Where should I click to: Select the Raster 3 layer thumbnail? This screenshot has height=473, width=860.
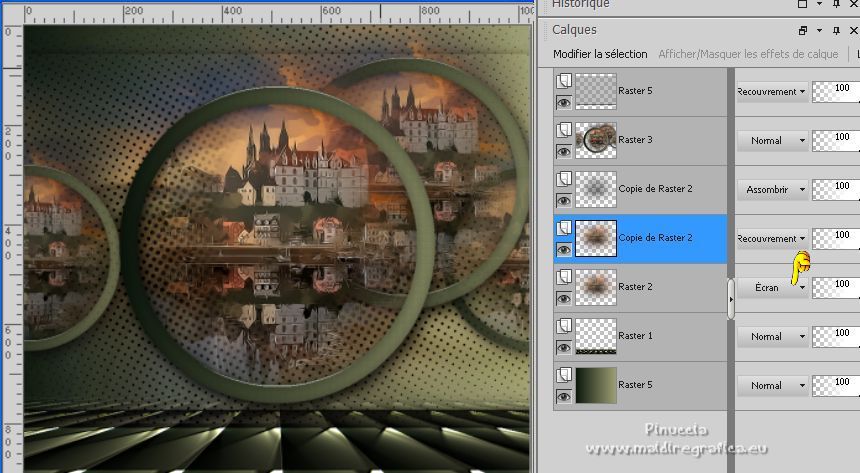(596, 140)
